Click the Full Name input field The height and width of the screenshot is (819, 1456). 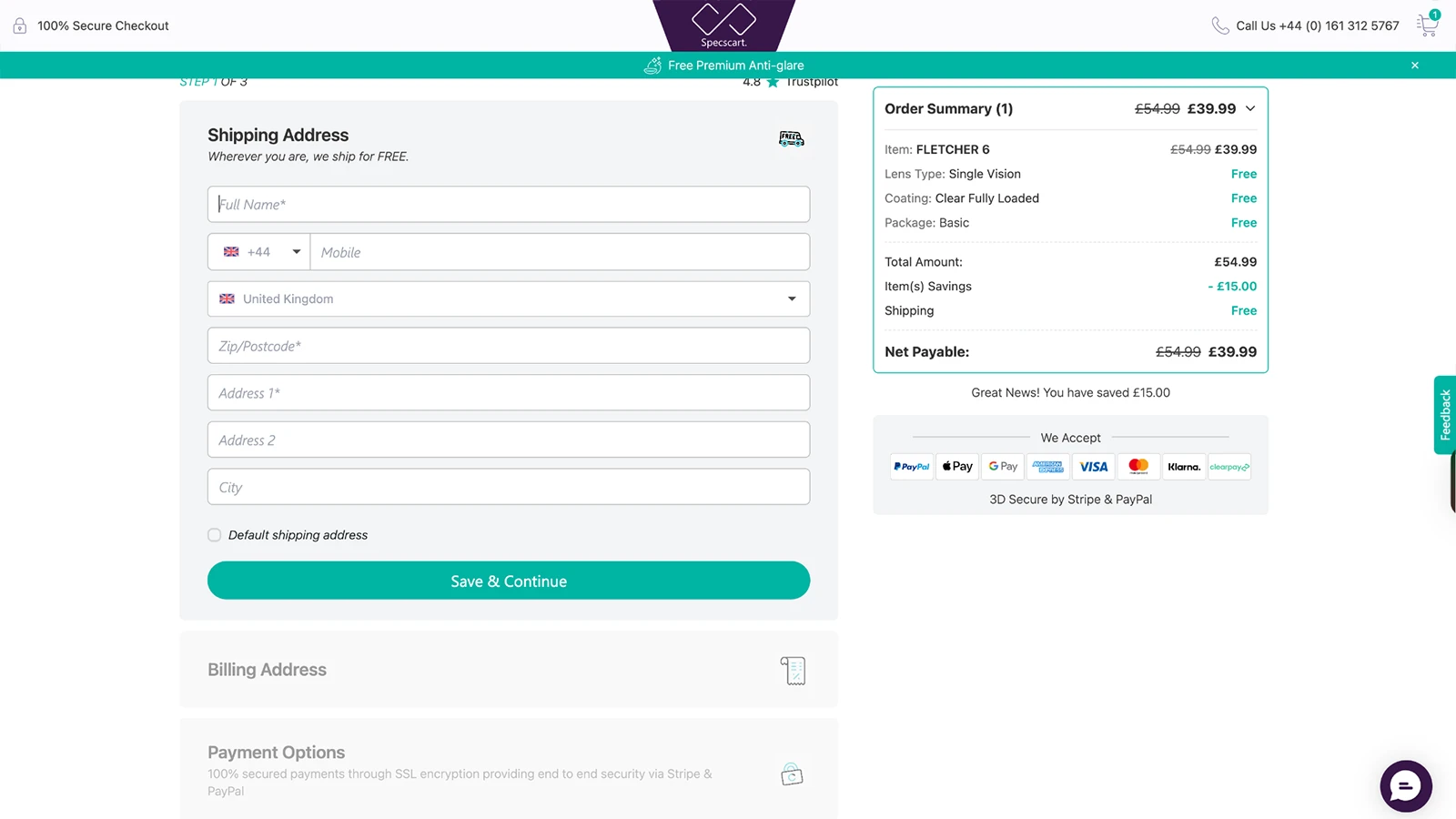tap(508, 205)
